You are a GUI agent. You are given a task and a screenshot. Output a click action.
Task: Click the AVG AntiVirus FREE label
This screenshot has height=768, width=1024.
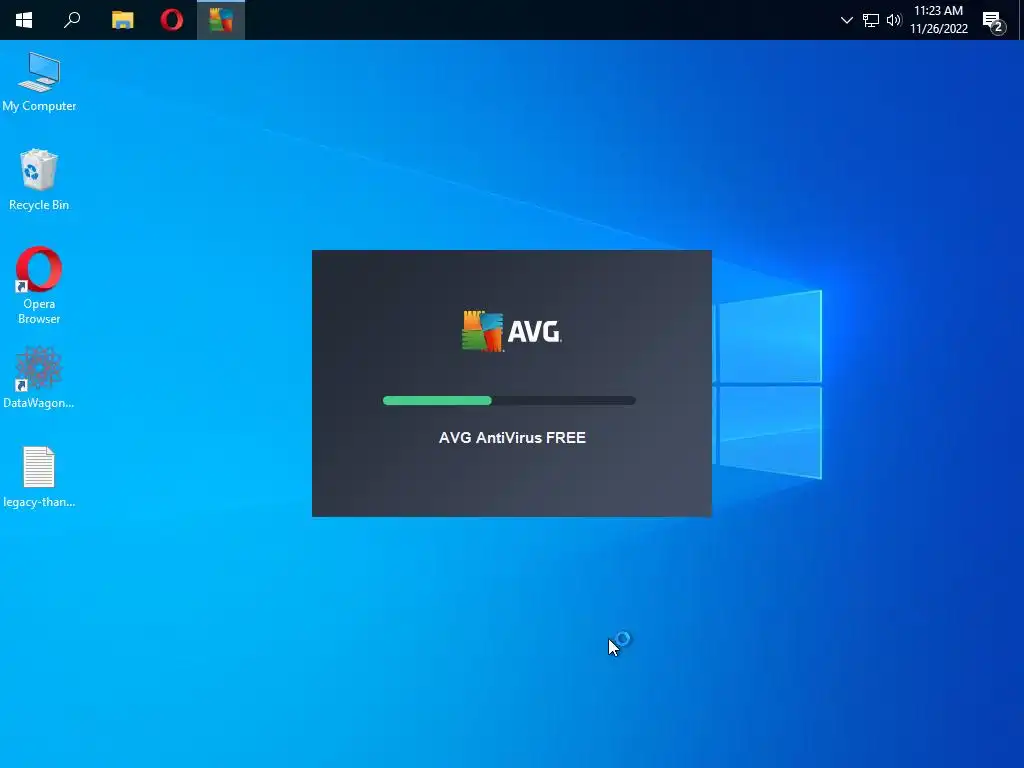point(512,438)
